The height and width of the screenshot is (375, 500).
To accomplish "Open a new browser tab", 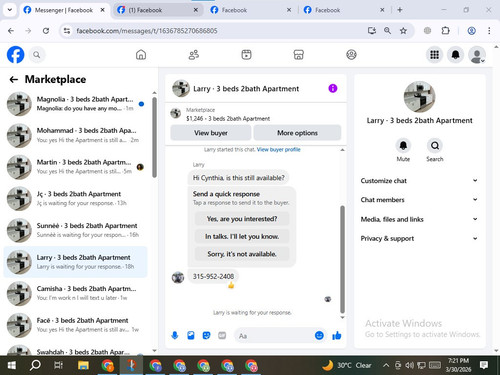I will tap(400, 10).
